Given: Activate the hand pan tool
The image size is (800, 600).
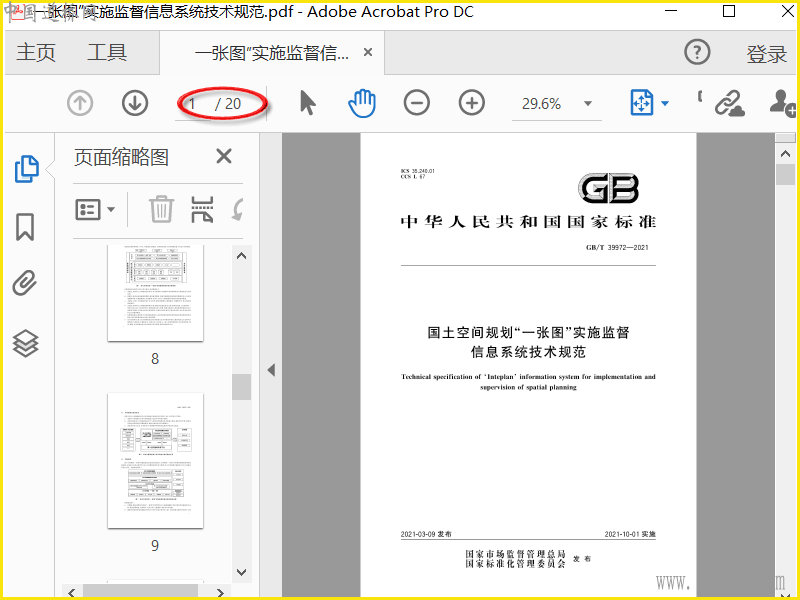Looking at the screenshot, I should pyautogui.click(x=362, y=103).
